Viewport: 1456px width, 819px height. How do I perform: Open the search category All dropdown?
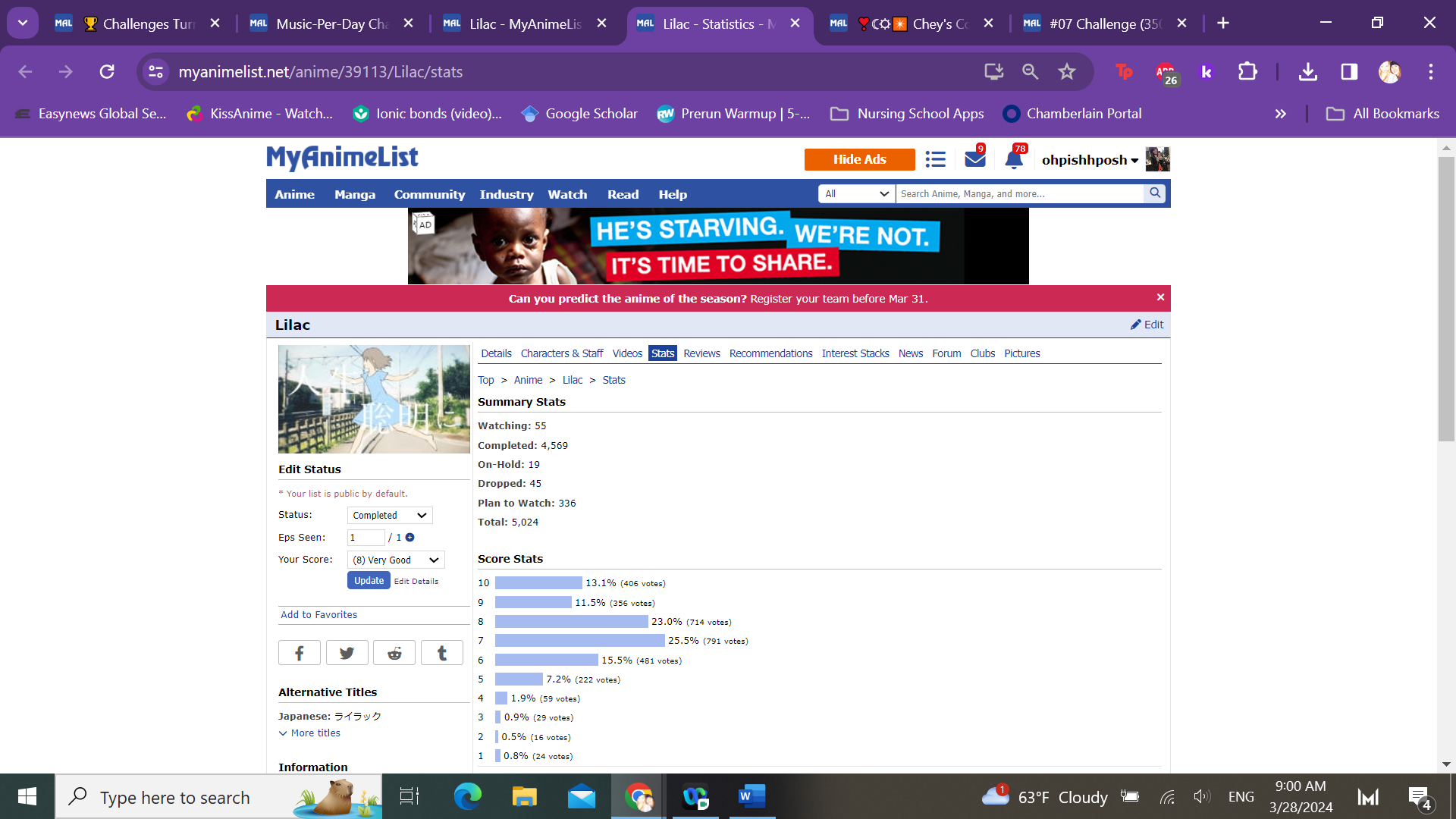tap(857, 194)
